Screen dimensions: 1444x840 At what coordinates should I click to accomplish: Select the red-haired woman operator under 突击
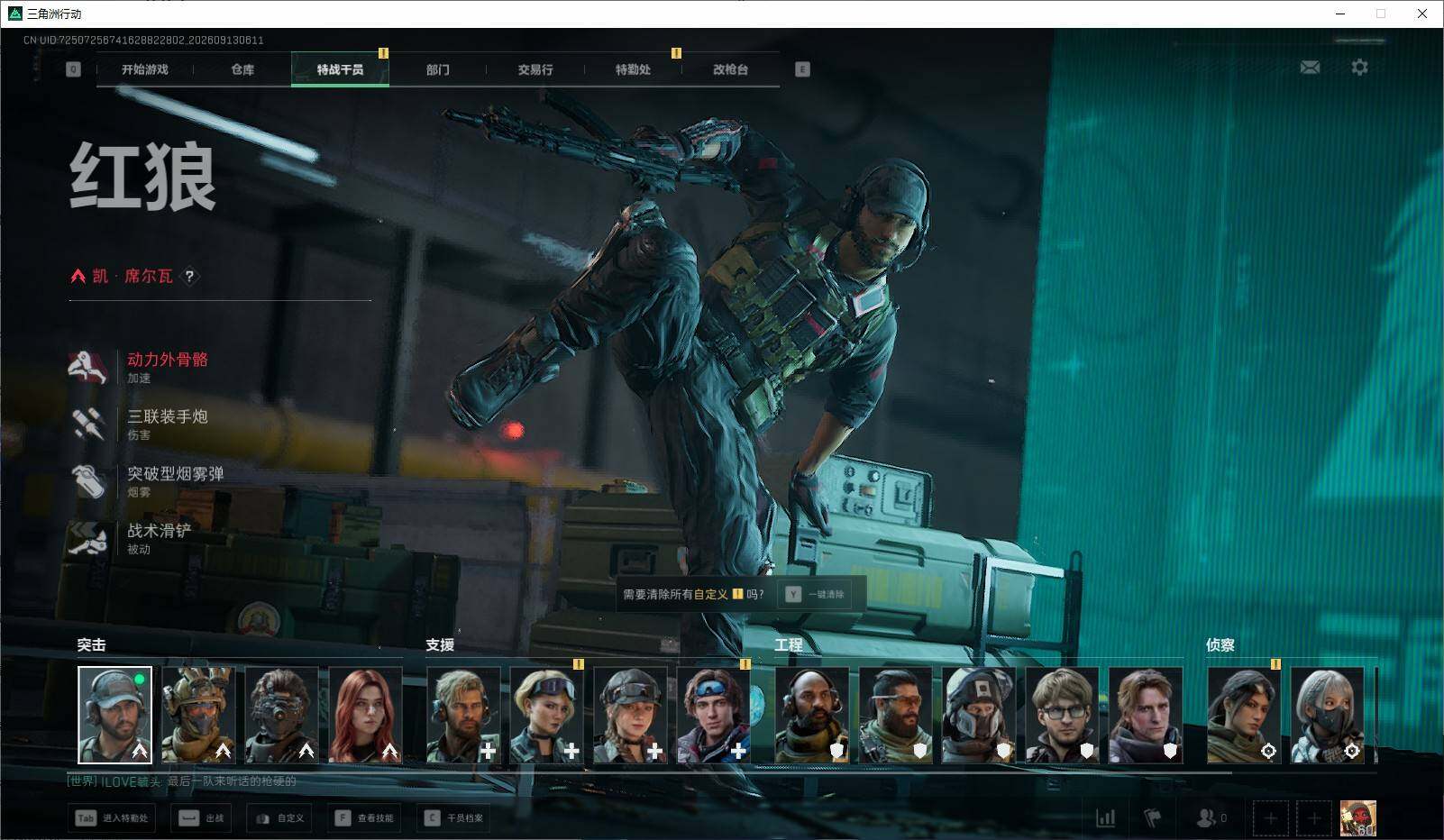coord(366,715)
